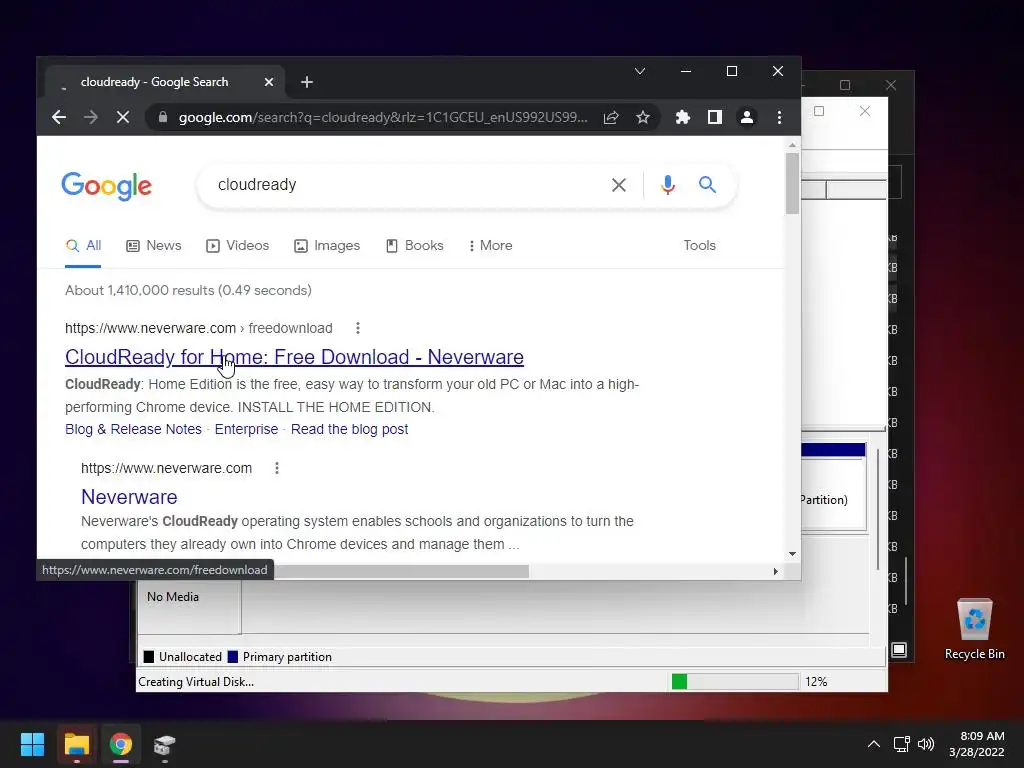
Task: Open the Enterprise sitelink
Action: 246,429
